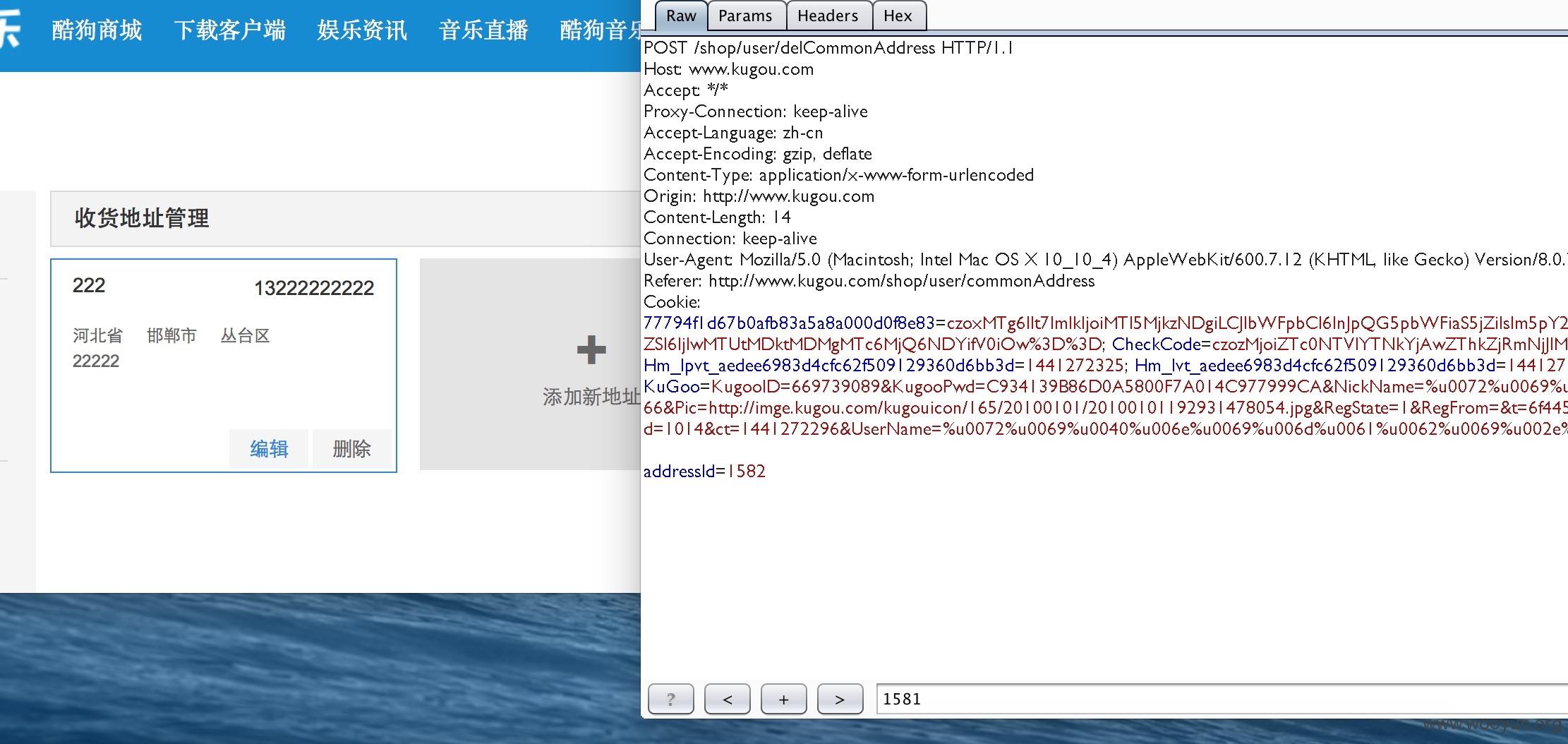Click the Accept-Encoding: gzip, deflate line
Image resolution: width=1568 pixels, height=744 pixels.
point(758,154)
